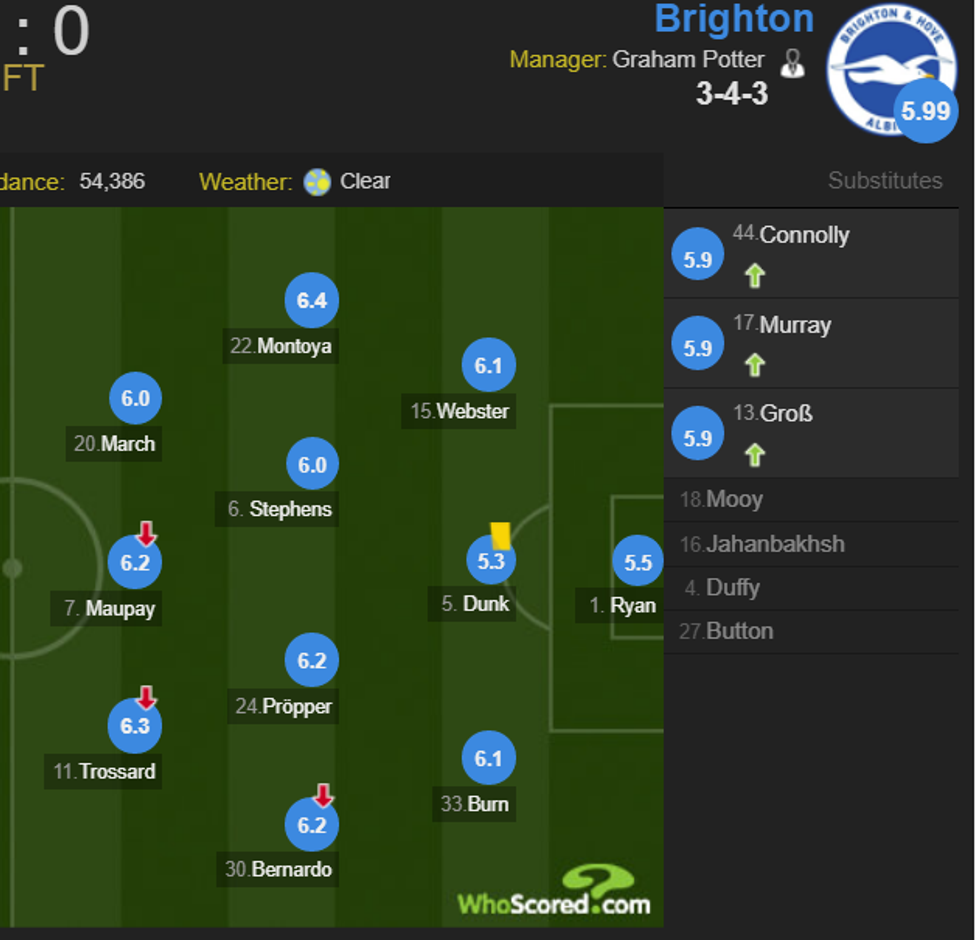
Task: Click the manager profile icon beside Graham Potter
Action: pyautogui.click(x=792, y=62)
